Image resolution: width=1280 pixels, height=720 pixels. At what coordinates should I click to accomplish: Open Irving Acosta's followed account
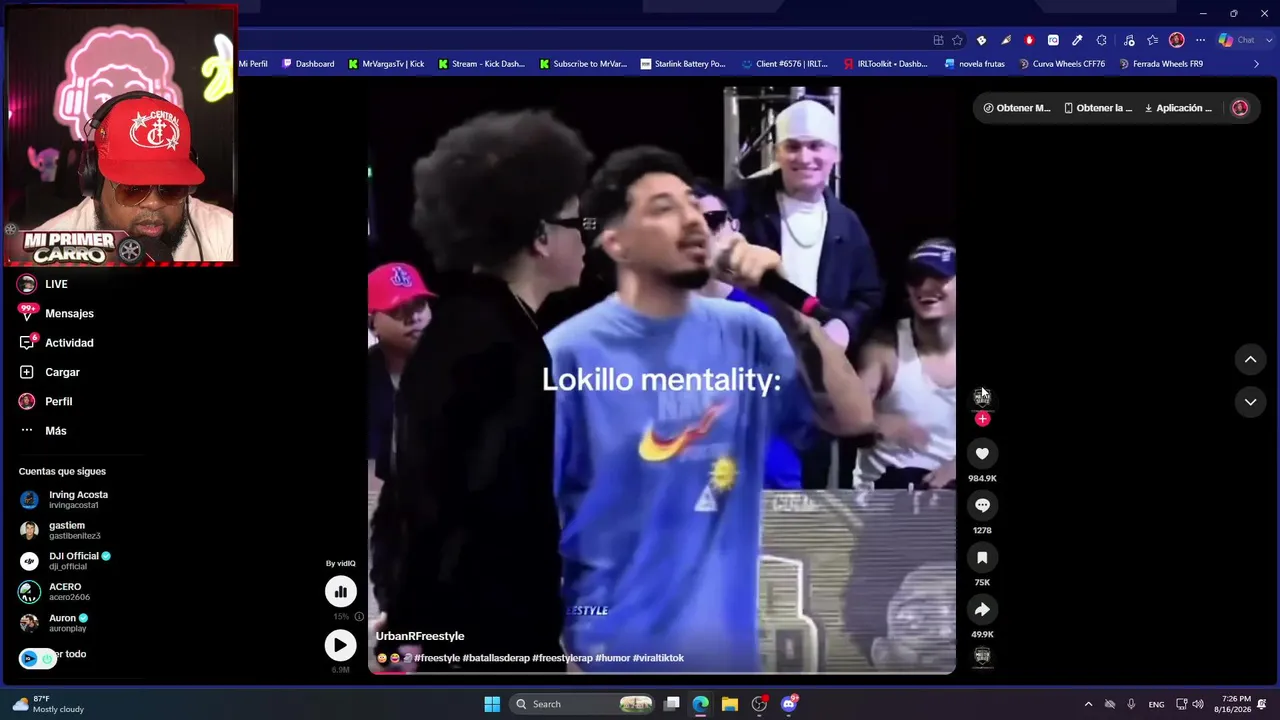pos(65,499)
